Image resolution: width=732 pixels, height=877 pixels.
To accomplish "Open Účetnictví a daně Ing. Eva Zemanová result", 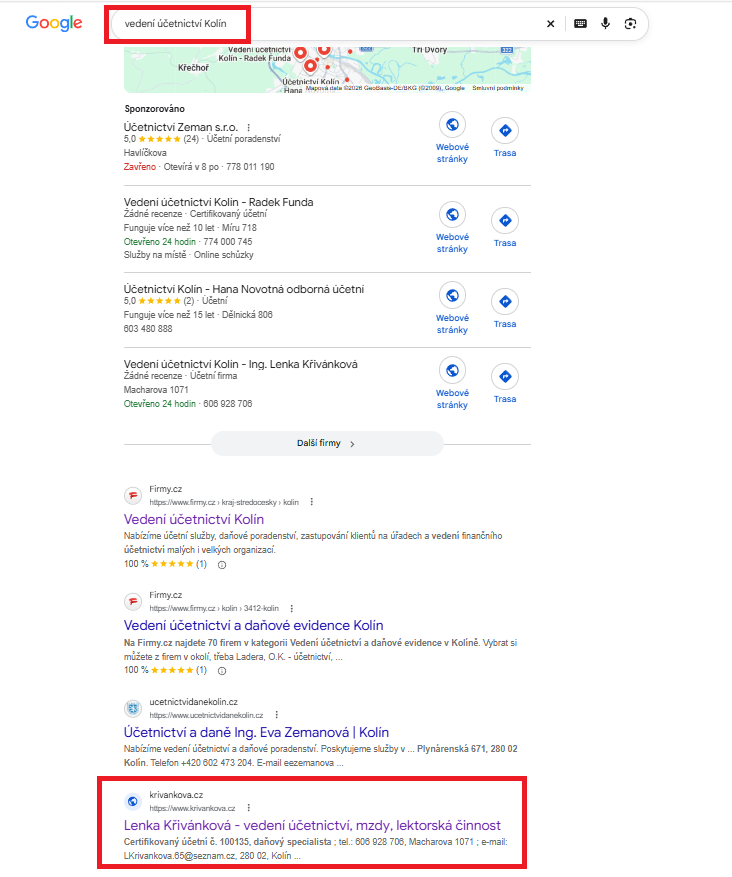I will click(x=256, y=732).
